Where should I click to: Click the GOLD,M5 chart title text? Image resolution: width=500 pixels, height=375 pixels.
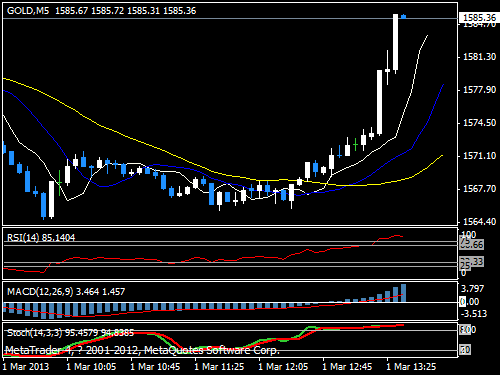(x=28, y=11)
